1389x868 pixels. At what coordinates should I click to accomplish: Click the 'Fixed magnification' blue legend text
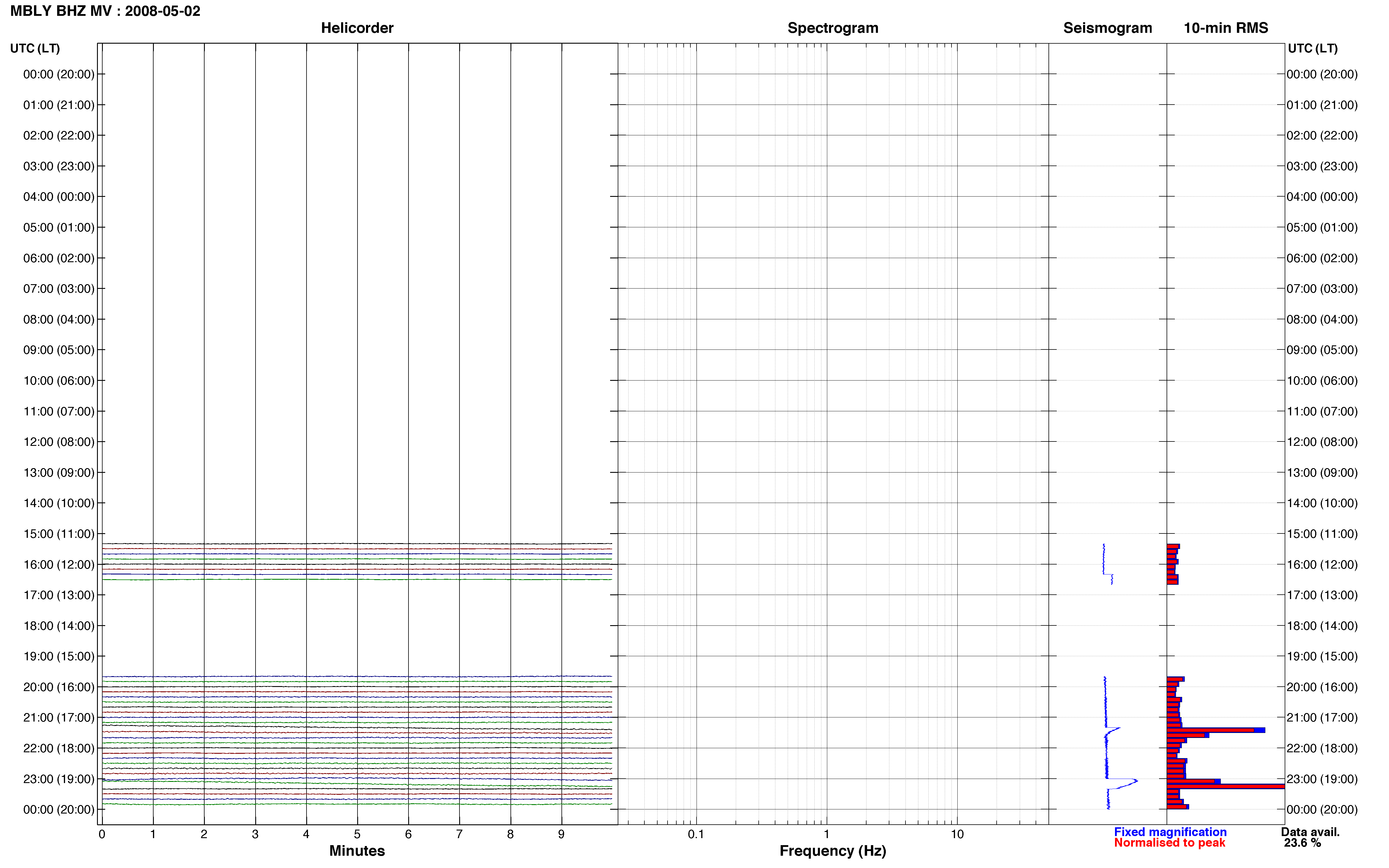[x=1170, y=832]
